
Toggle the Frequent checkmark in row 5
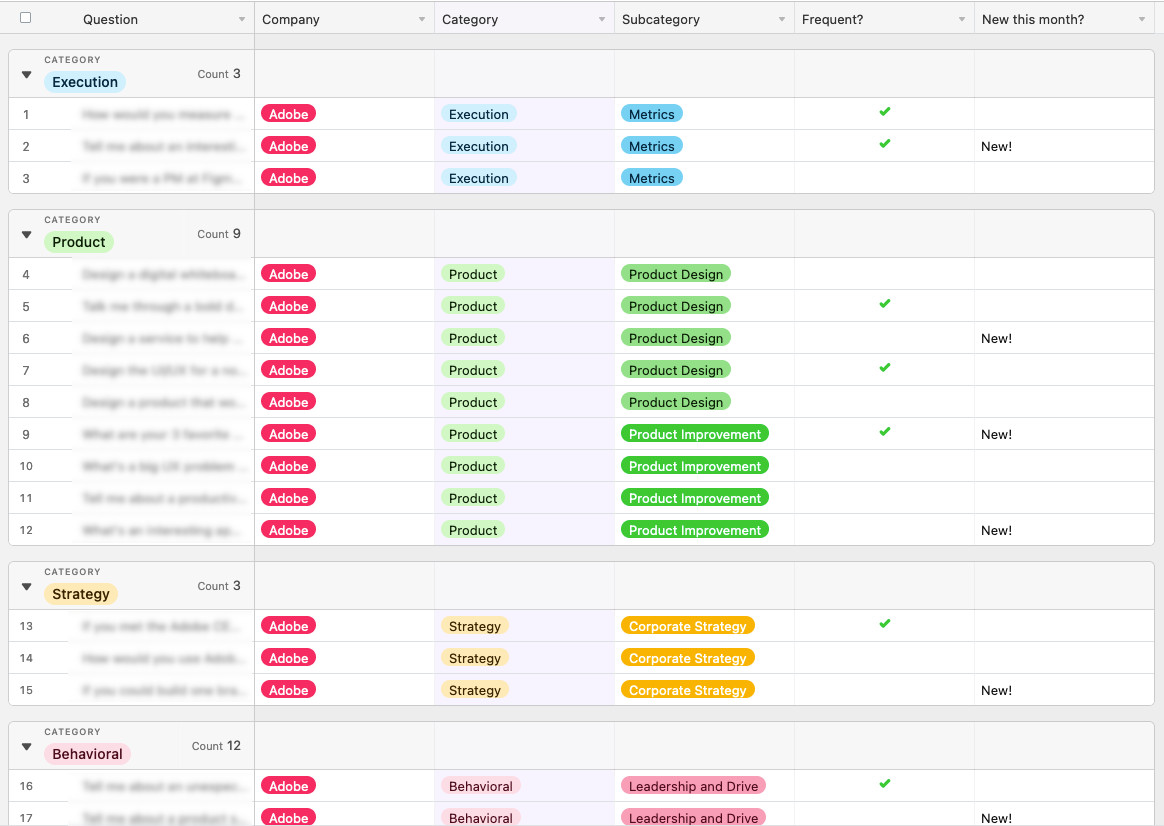pyautogui.click(x=885, y=304)
